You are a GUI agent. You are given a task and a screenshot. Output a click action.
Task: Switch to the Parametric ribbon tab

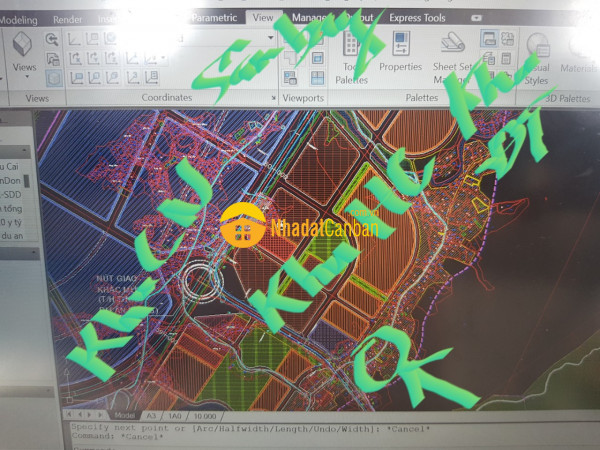pyautogui.click(x=214, y=17)
